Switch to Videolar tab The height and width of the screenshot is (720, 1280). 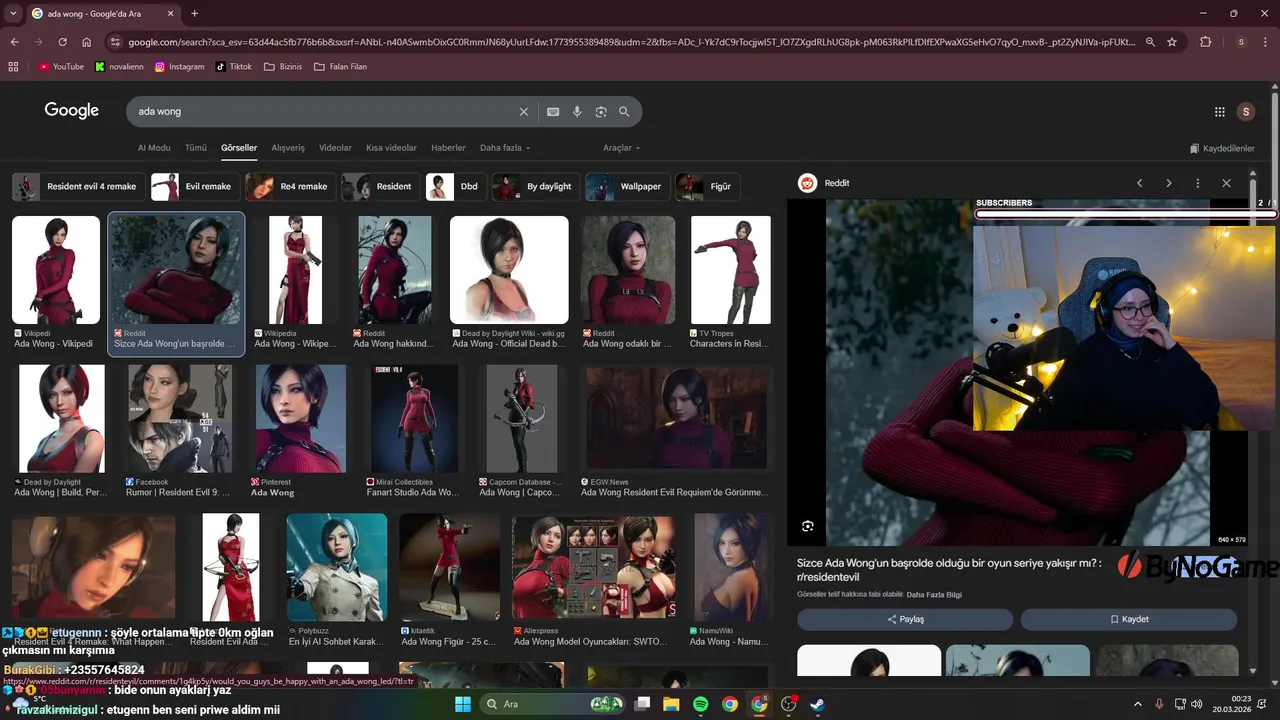335,148
